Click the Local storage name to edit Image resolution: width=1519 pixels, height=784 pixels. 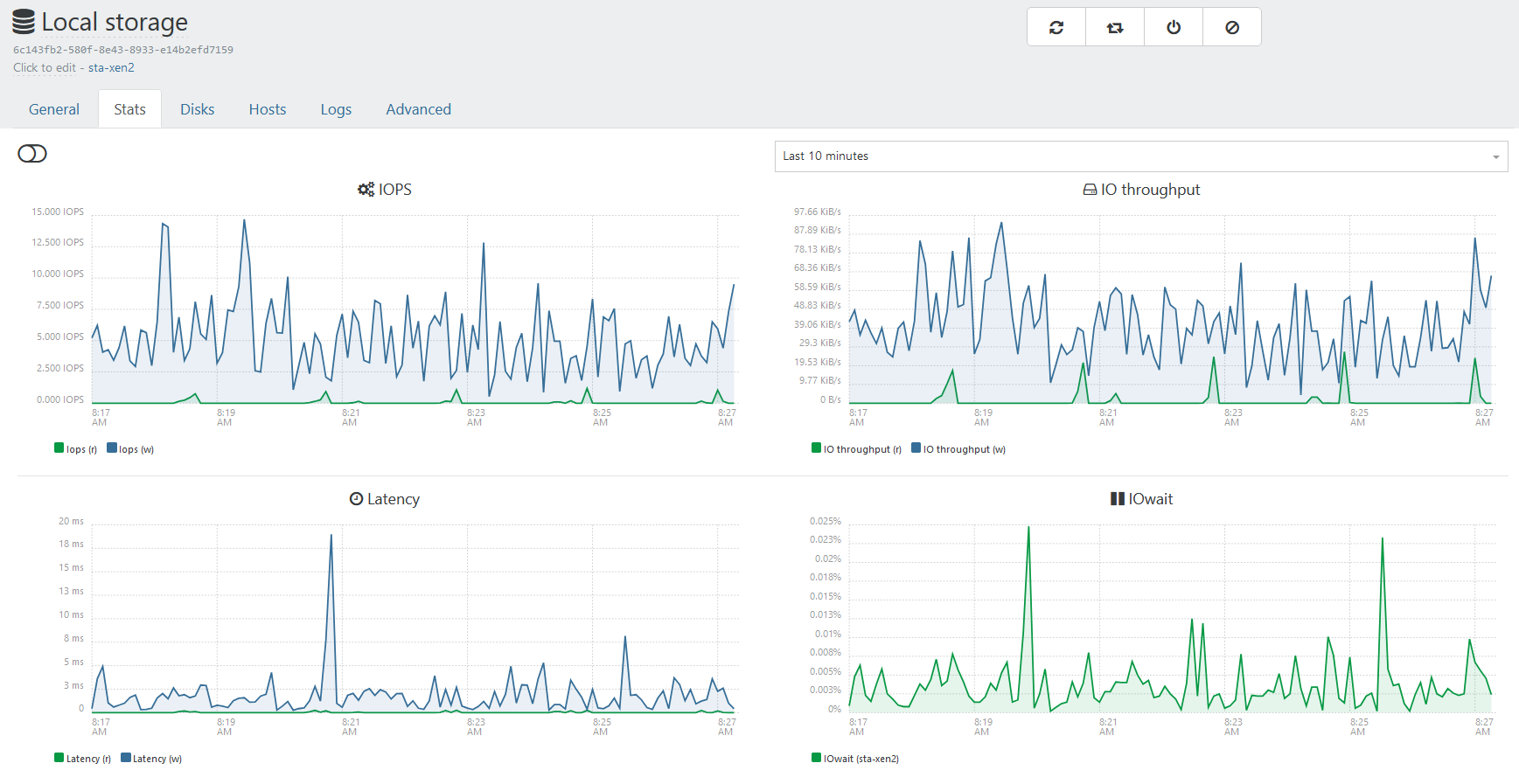tap(115, 22)
